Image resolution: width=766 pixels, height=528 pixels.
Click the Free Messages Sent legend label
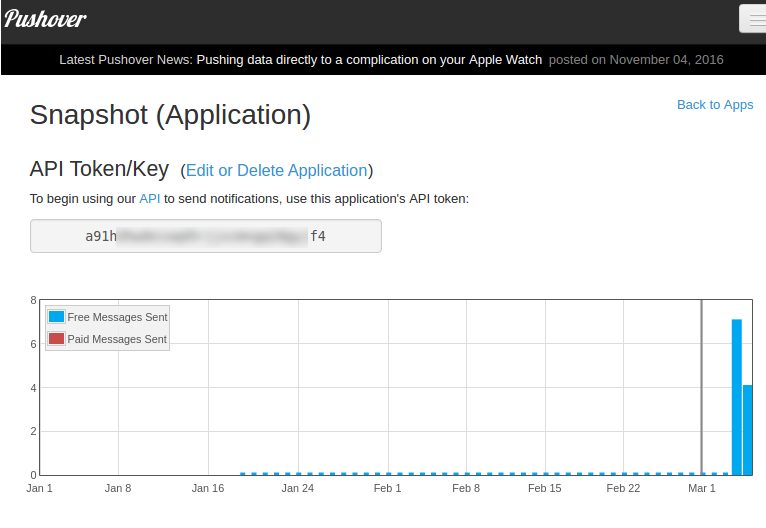[117, 317]
